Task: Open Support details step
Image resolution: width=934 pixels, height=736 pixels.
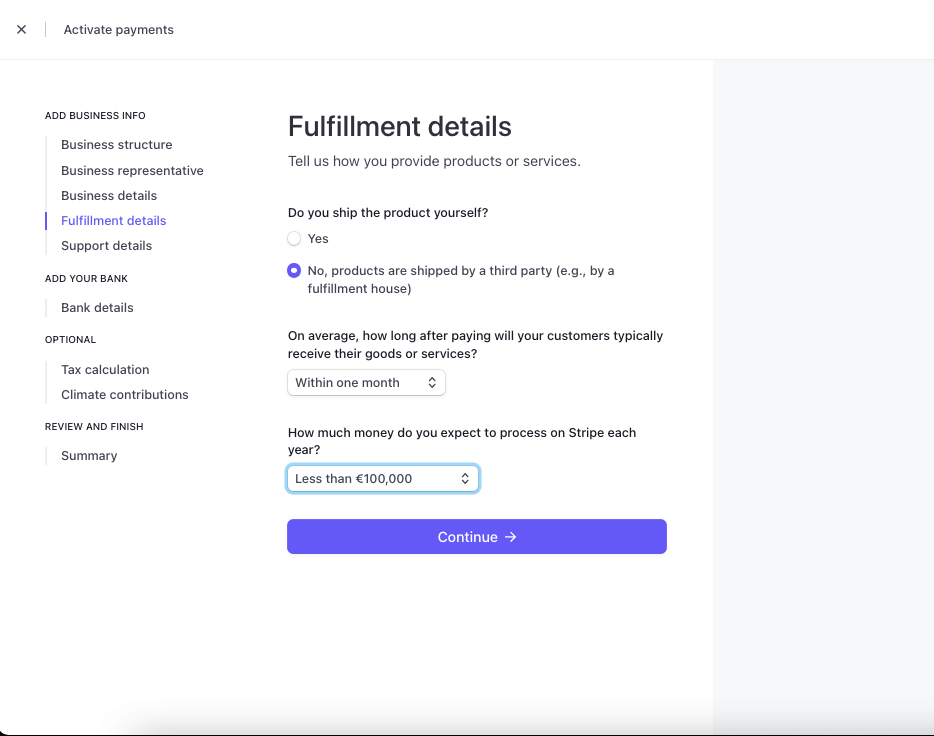Action: [x=106, y=246]
